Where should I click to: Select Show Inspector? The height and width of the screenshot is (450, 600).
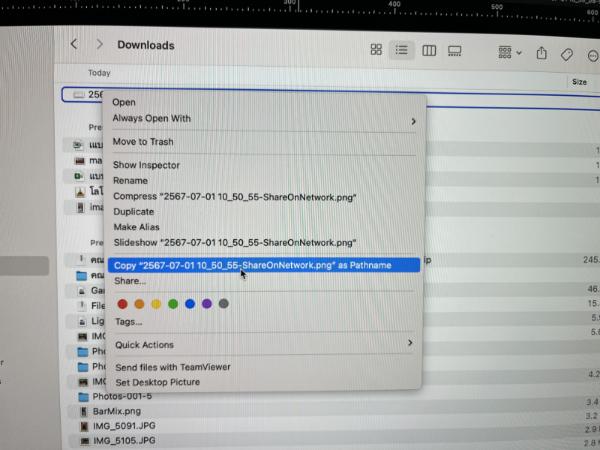coord(146,165)
